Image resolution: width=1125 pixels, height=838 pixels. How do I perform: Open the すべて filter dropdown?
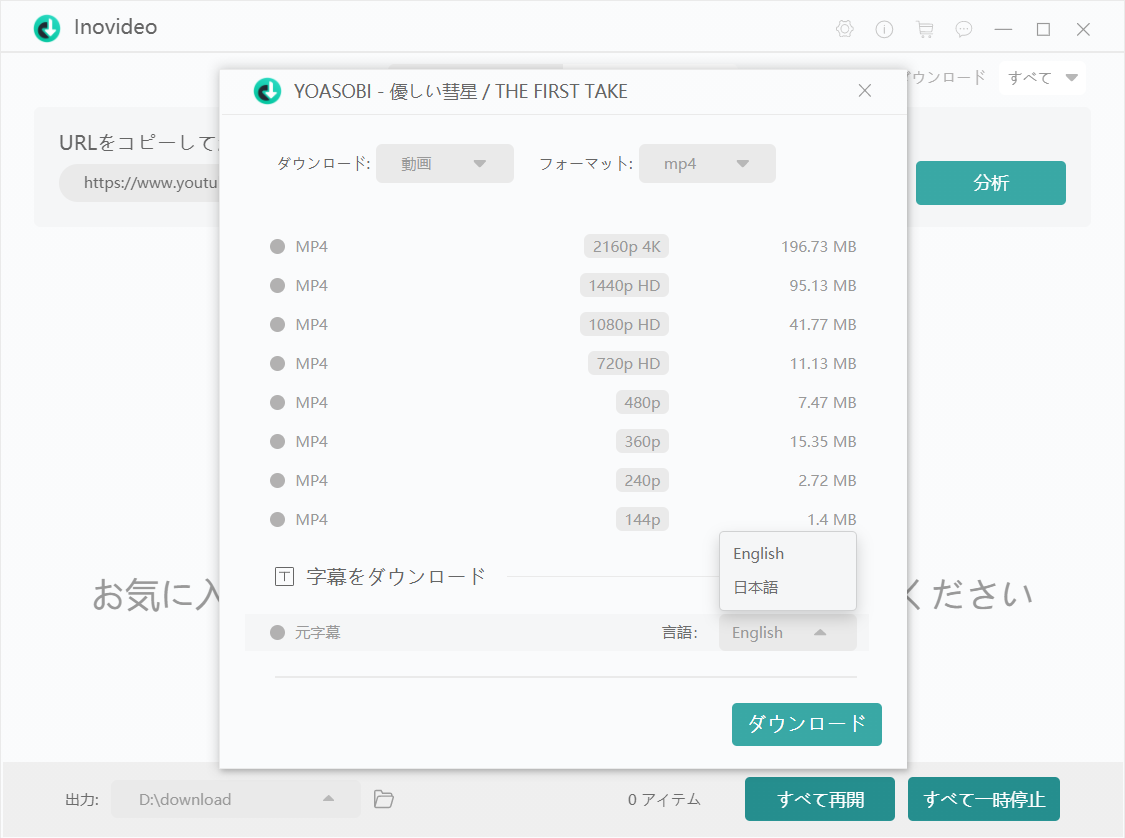coord(1042,77)
